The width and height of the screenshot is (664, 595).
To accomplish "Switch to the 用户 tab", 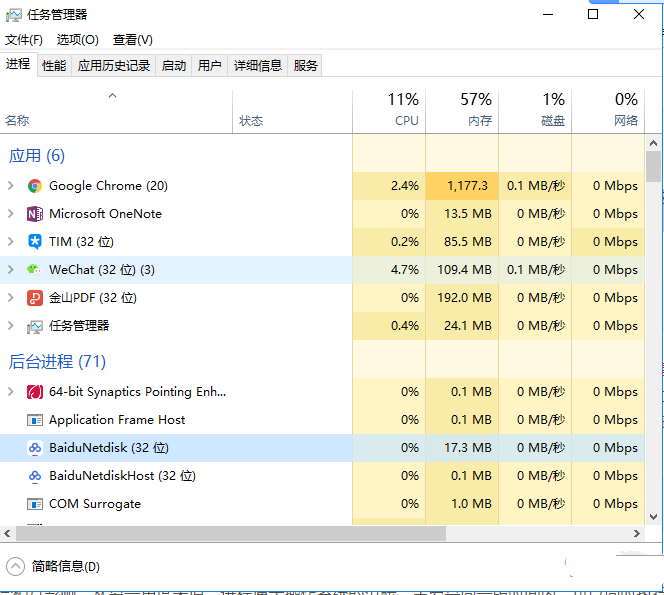I will pyautogui.click(x=210, y=66).
